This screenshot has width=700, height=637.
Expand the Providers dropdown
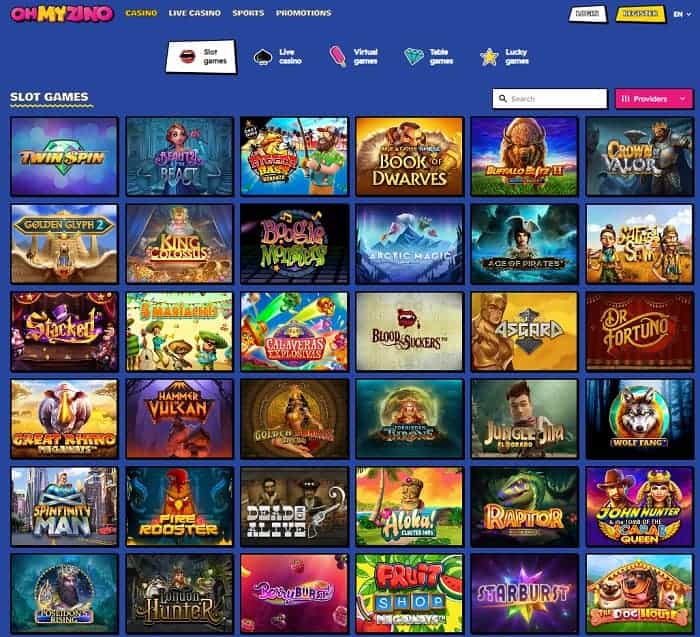pyautogui.click(x=654, y=99)
